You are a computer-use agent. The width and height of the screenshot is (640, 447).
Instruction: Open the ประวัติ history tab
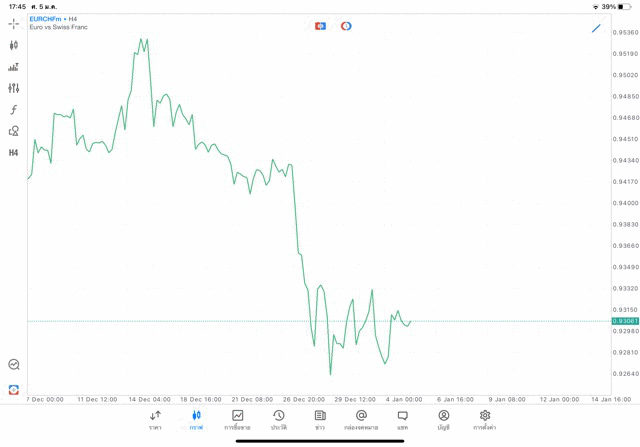[x=279, y=420]
